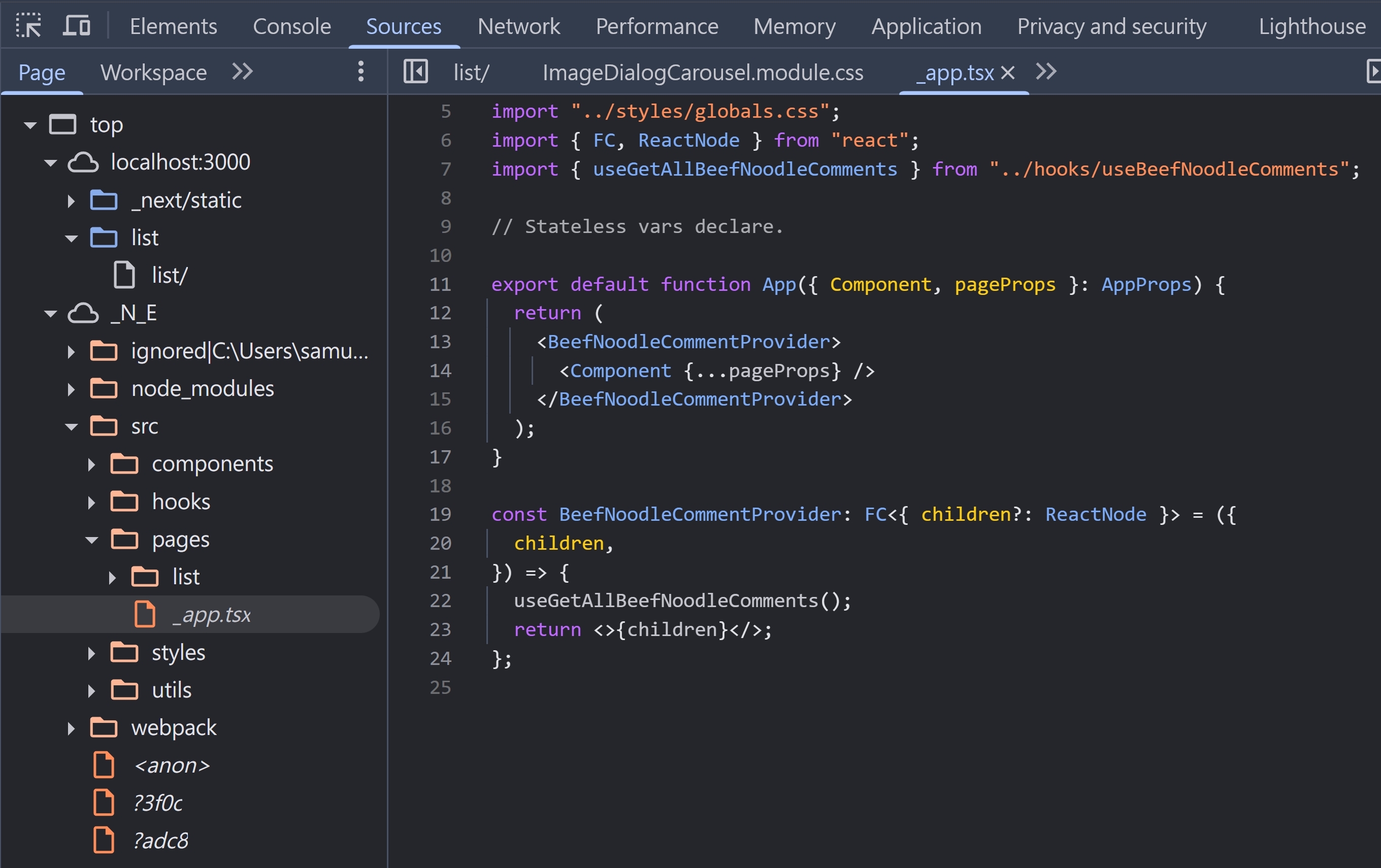Click the top frame window icon

click(x=62, y=124)
